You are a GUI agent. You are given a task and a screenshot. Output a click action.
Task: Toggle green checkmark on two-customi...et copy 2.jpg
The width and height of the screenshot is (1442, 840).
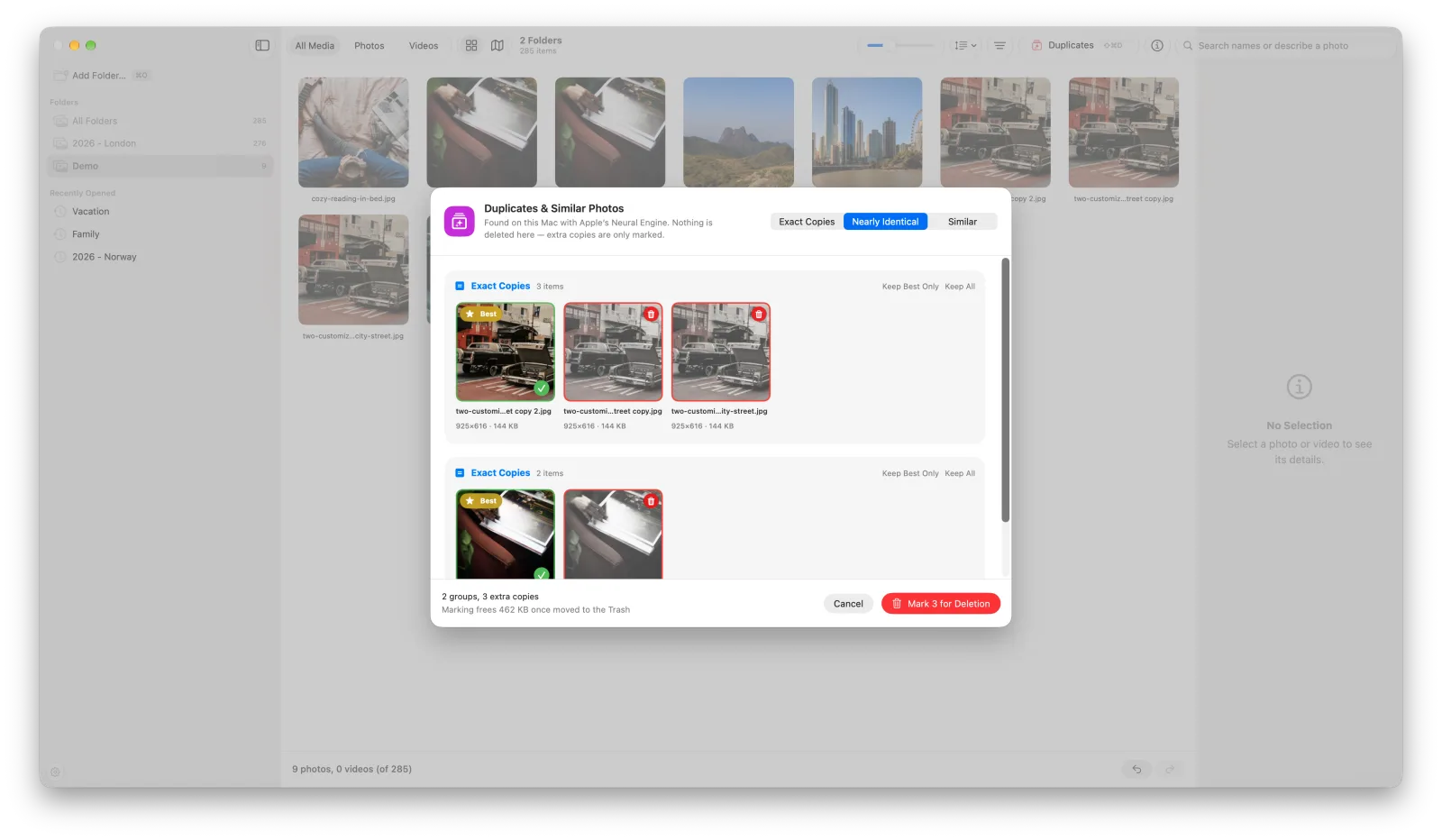[542, 388]
